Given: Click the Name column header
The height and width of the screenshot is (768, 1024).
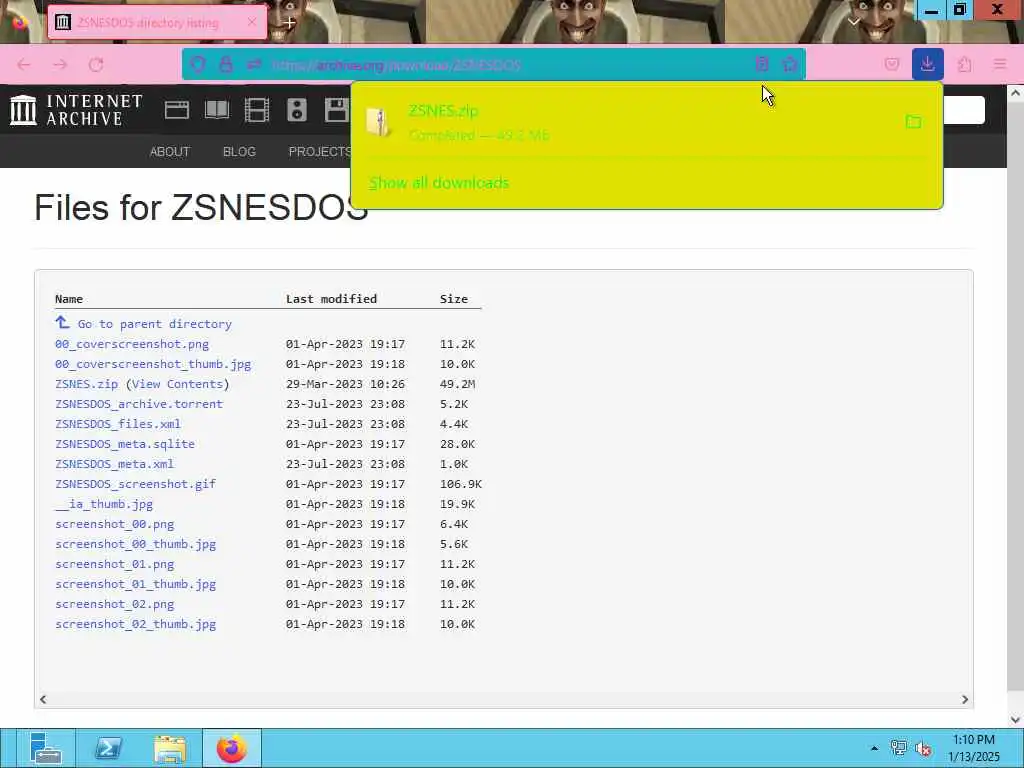Looking at the screenshot, I should [x=69, y=299].
